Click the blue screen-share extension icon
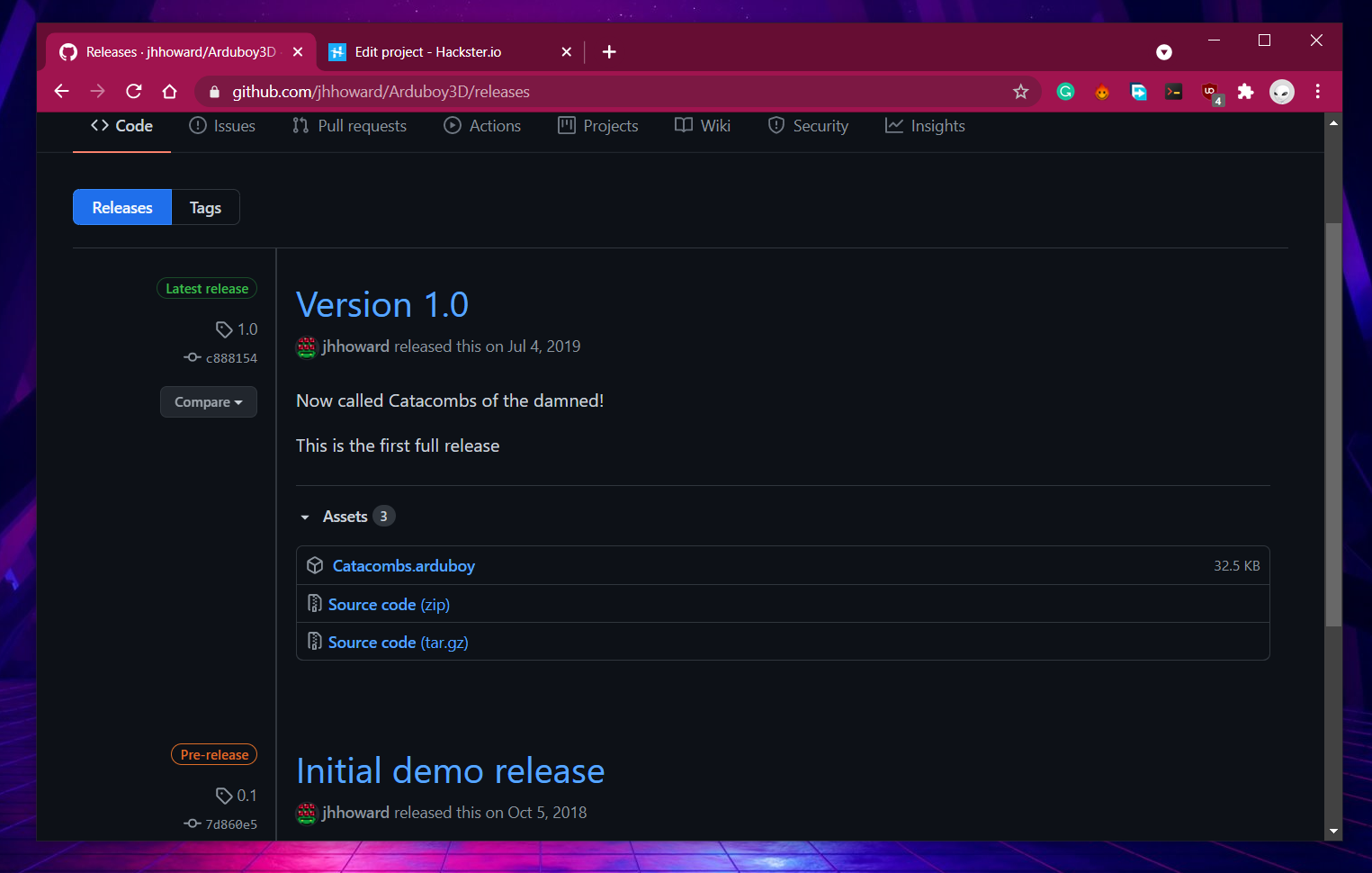 [x=1138, y=91]
